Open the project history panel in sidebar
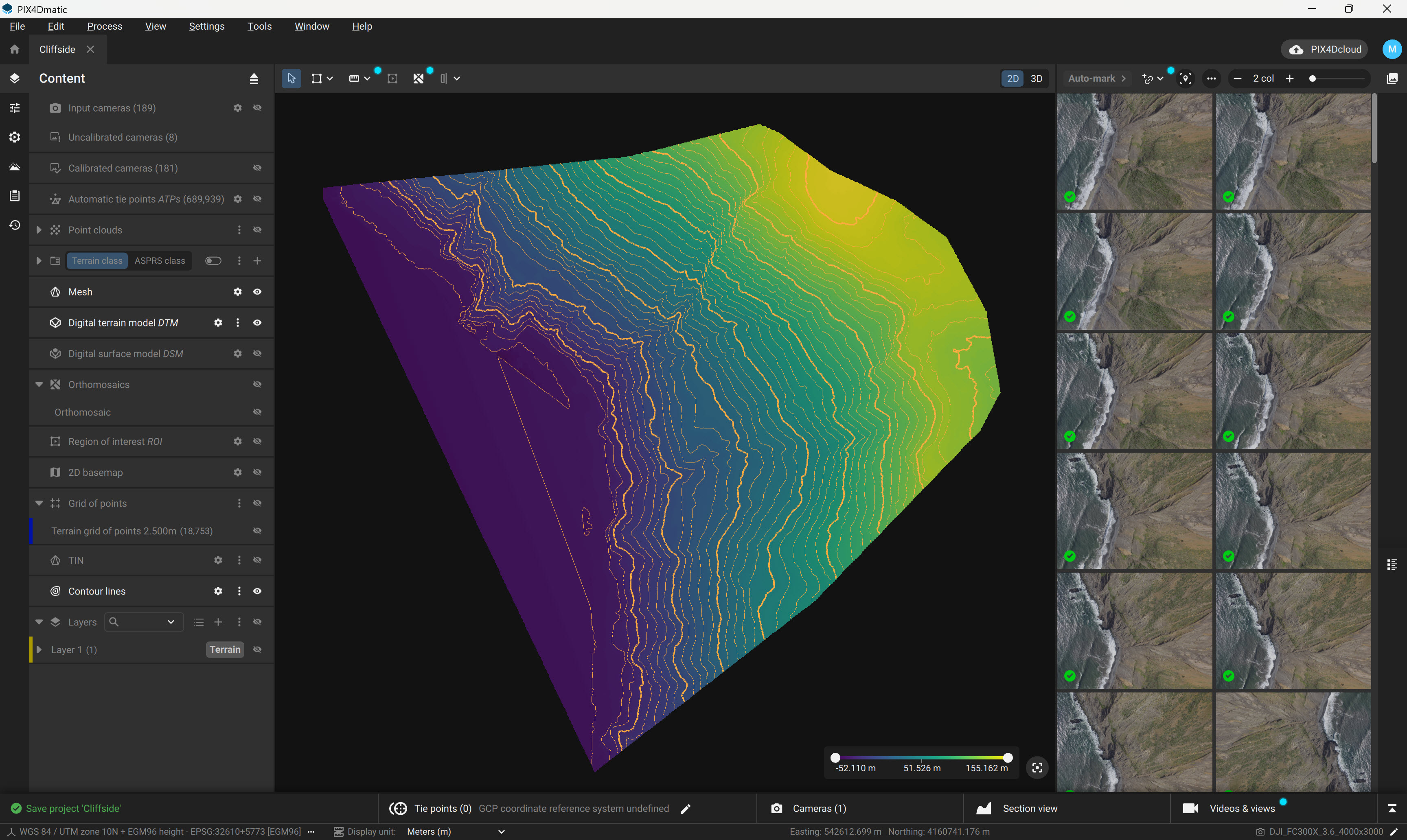Screen dimensions: 1407x840 click(14, 225)
